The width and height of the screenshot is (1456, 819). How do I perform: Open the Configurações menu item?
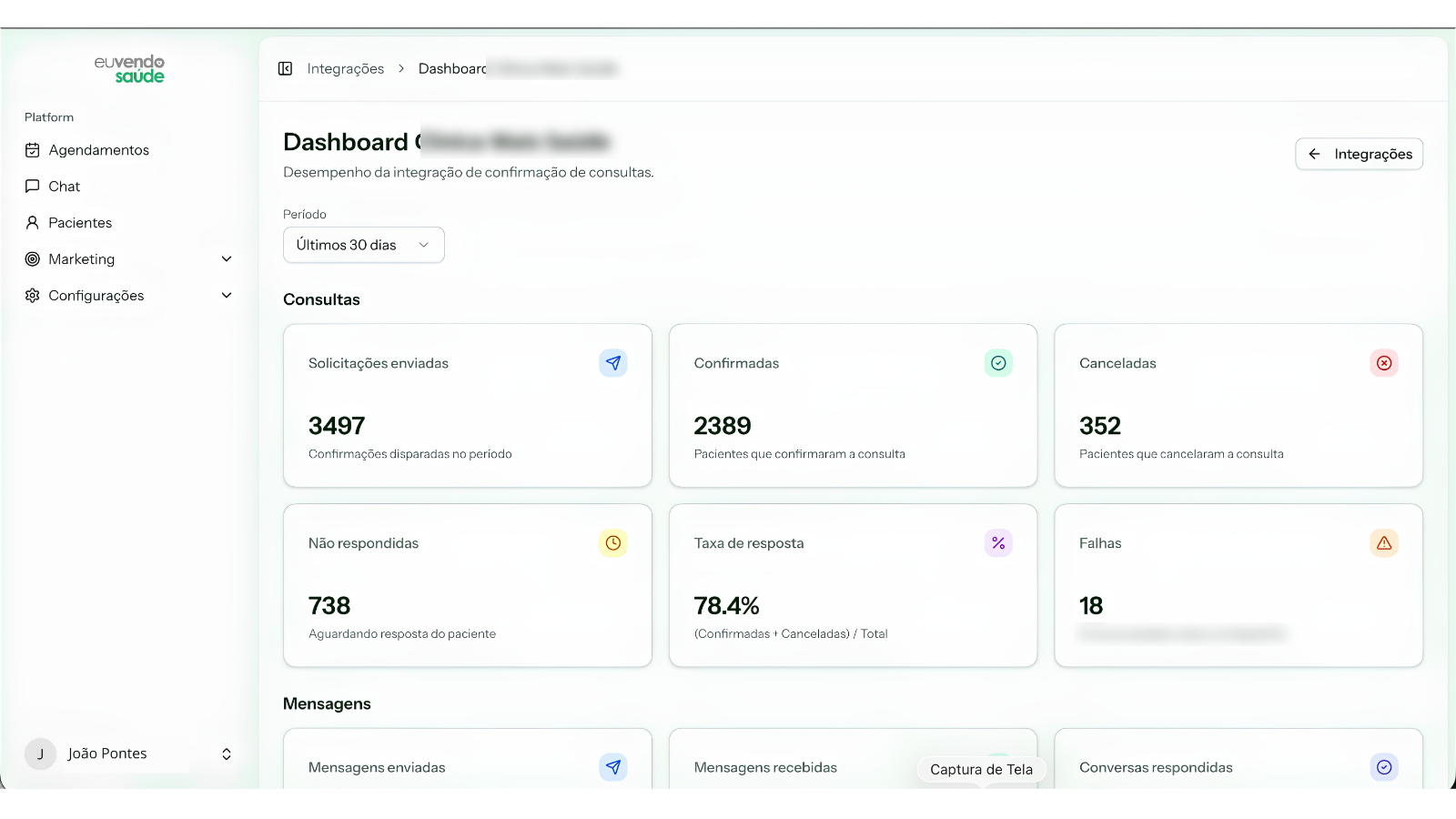click(x=129, y=296)
